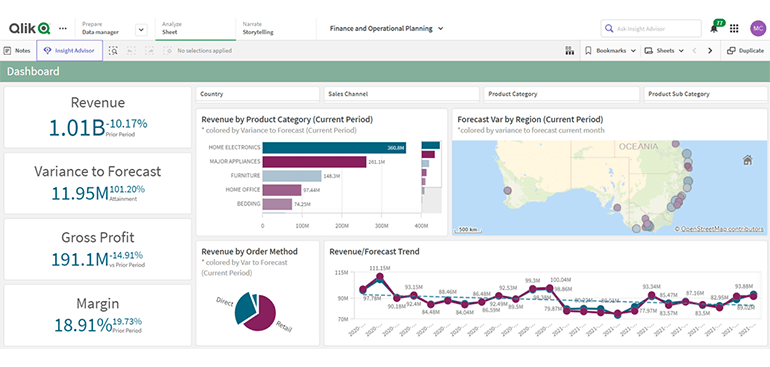The height and width of the screenshot is (367, 770).
Task: Focus the Ask Insight Advisor search box
Action: pyautogui.click(x=651, y=28)
